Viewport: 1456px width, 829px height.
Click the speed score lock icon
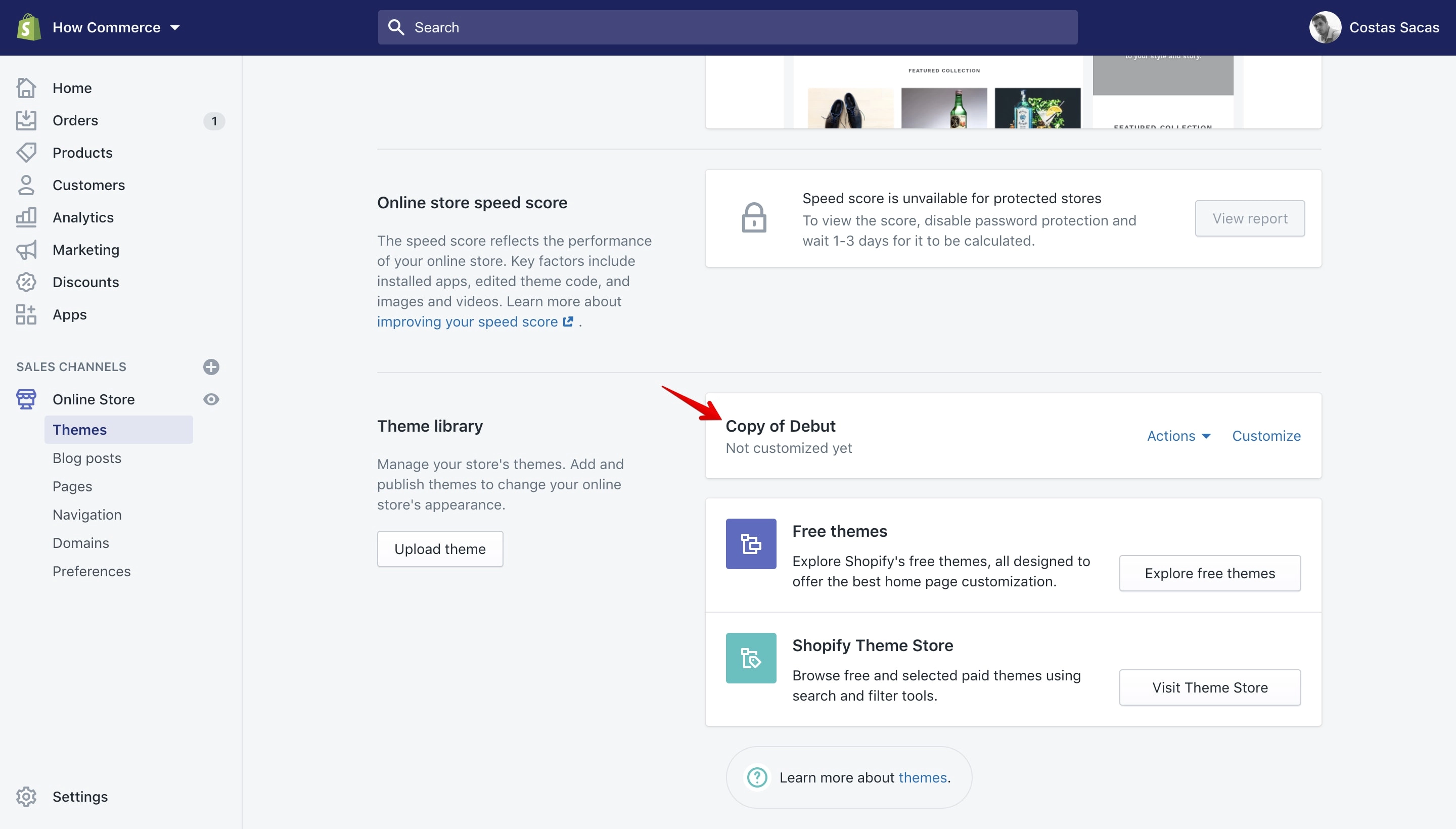[754, 217]
